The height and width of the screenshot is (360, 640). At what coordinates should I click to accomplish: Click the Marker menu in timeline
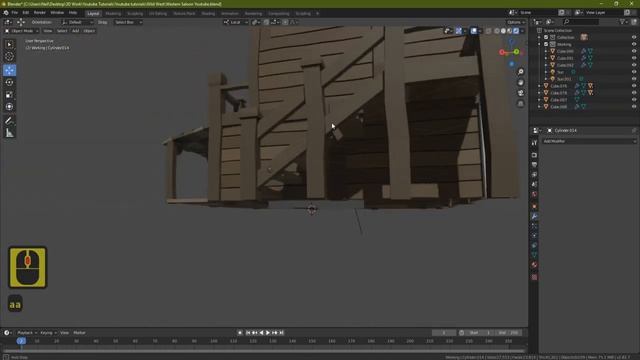[x=80, y=333]
